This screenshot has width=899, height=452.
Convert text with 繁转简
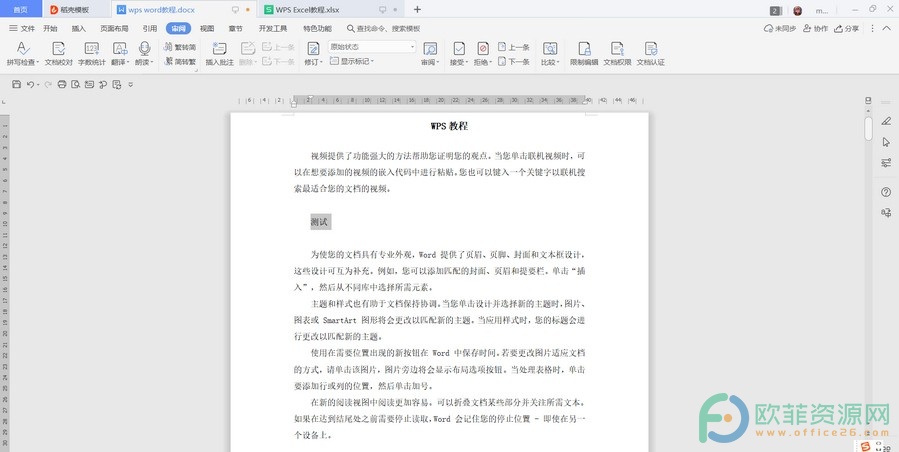coord(180,47)
